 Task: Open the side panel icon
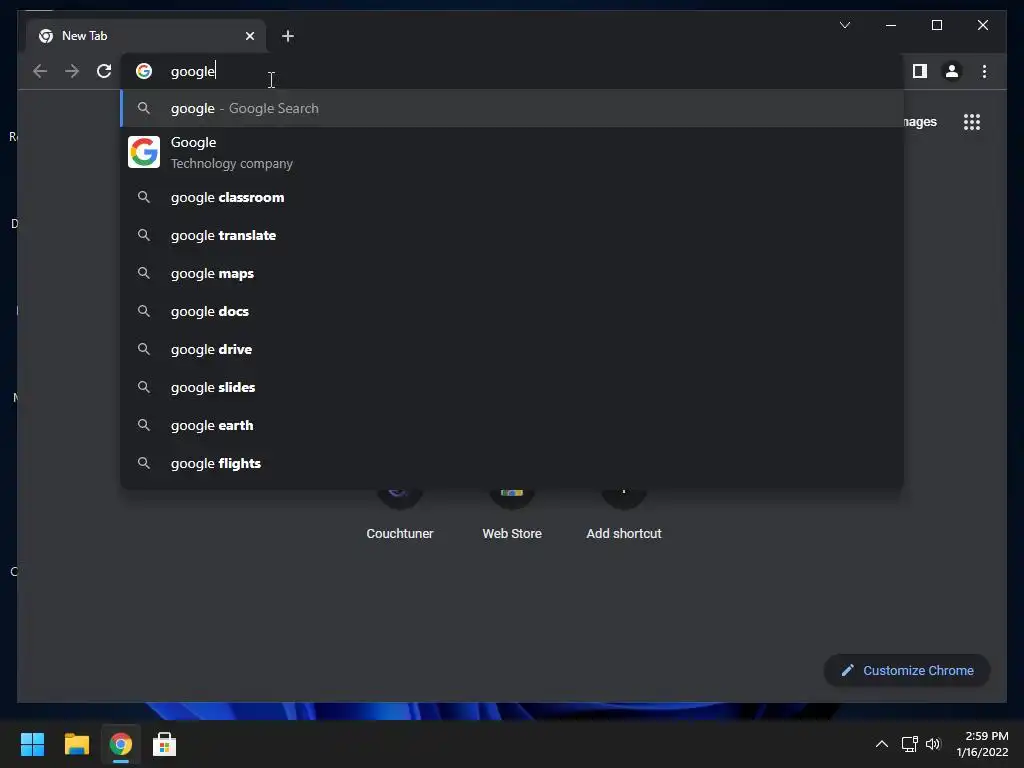[920, 71]
